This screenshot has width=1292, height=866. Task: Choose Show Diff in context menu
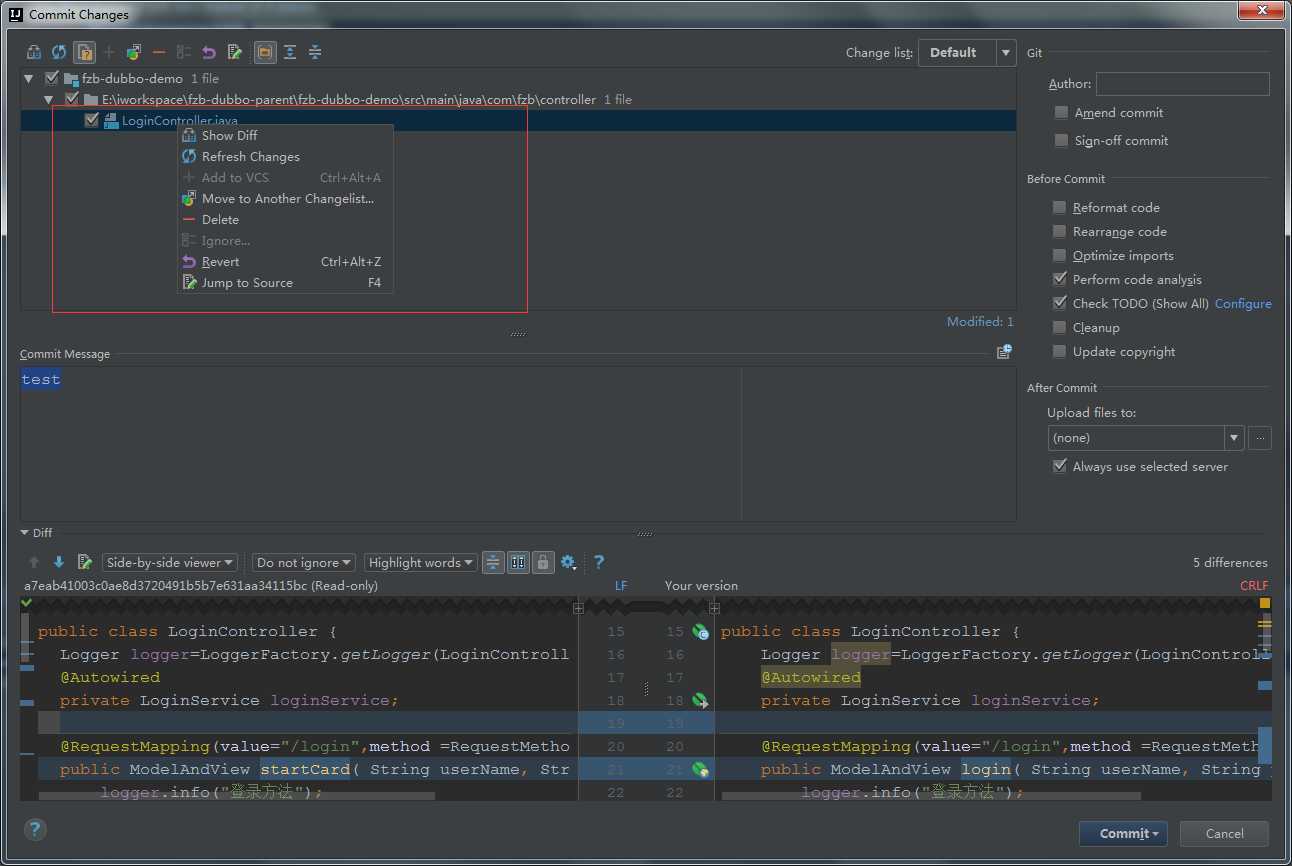[x=285, y=135]
